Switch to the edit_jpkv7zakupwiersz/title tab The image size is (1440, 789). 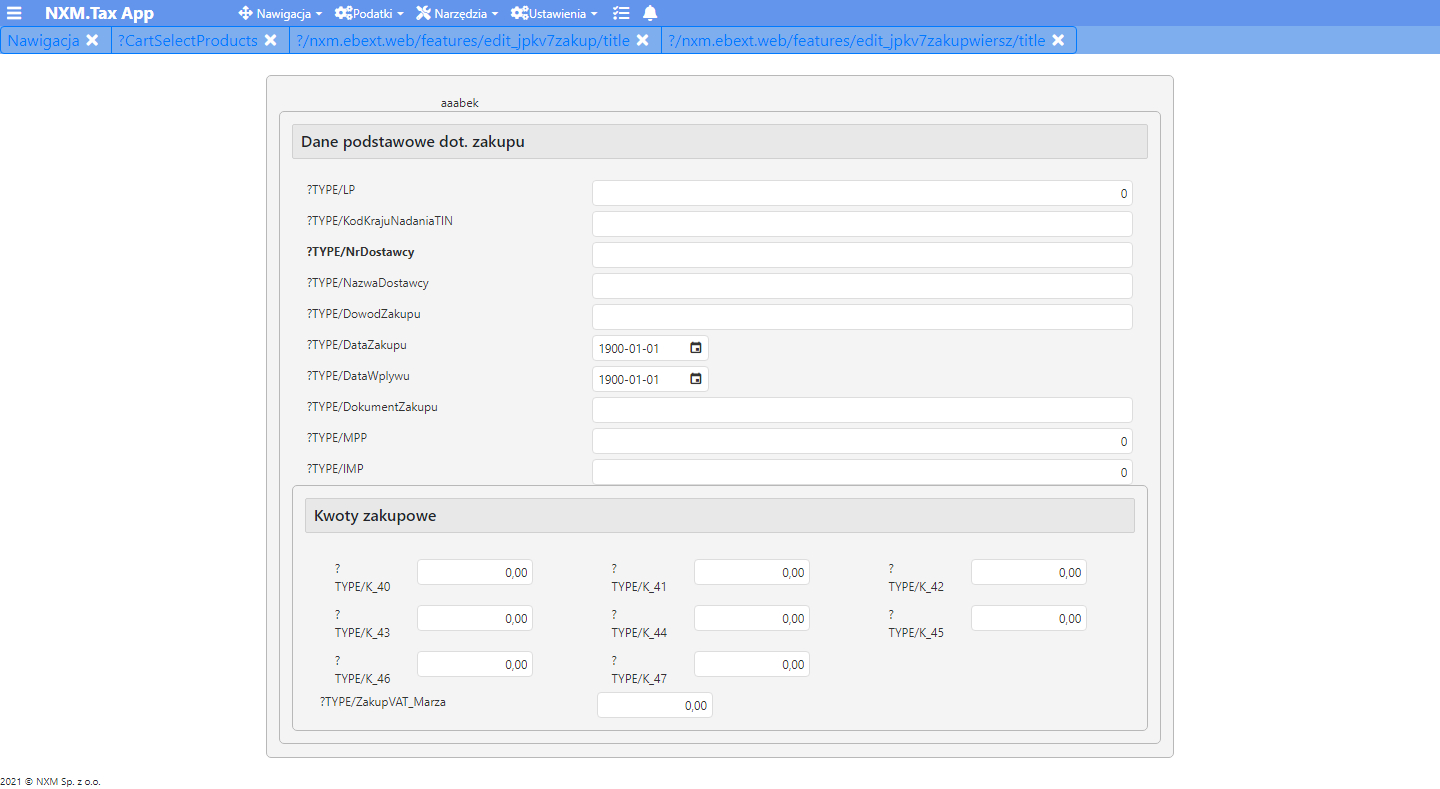point(857,40)
